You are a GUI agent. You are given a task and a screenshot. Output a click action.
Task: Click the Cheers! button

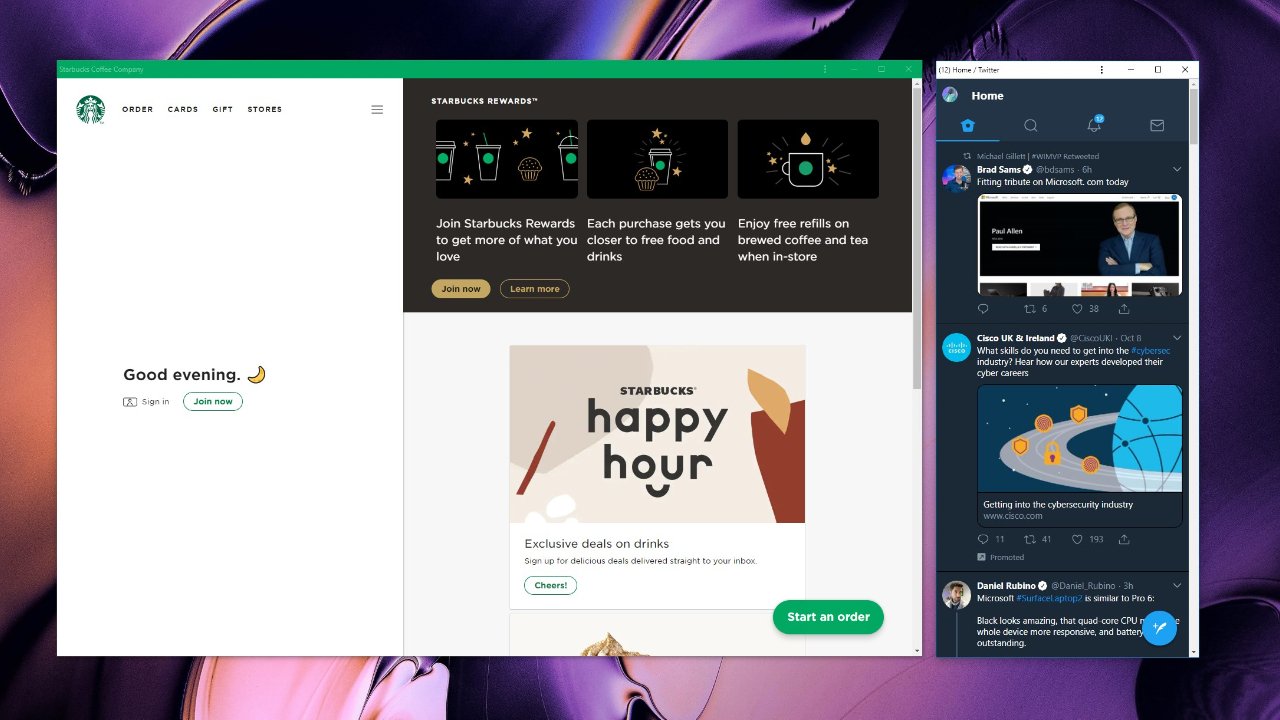click(550, 585)
